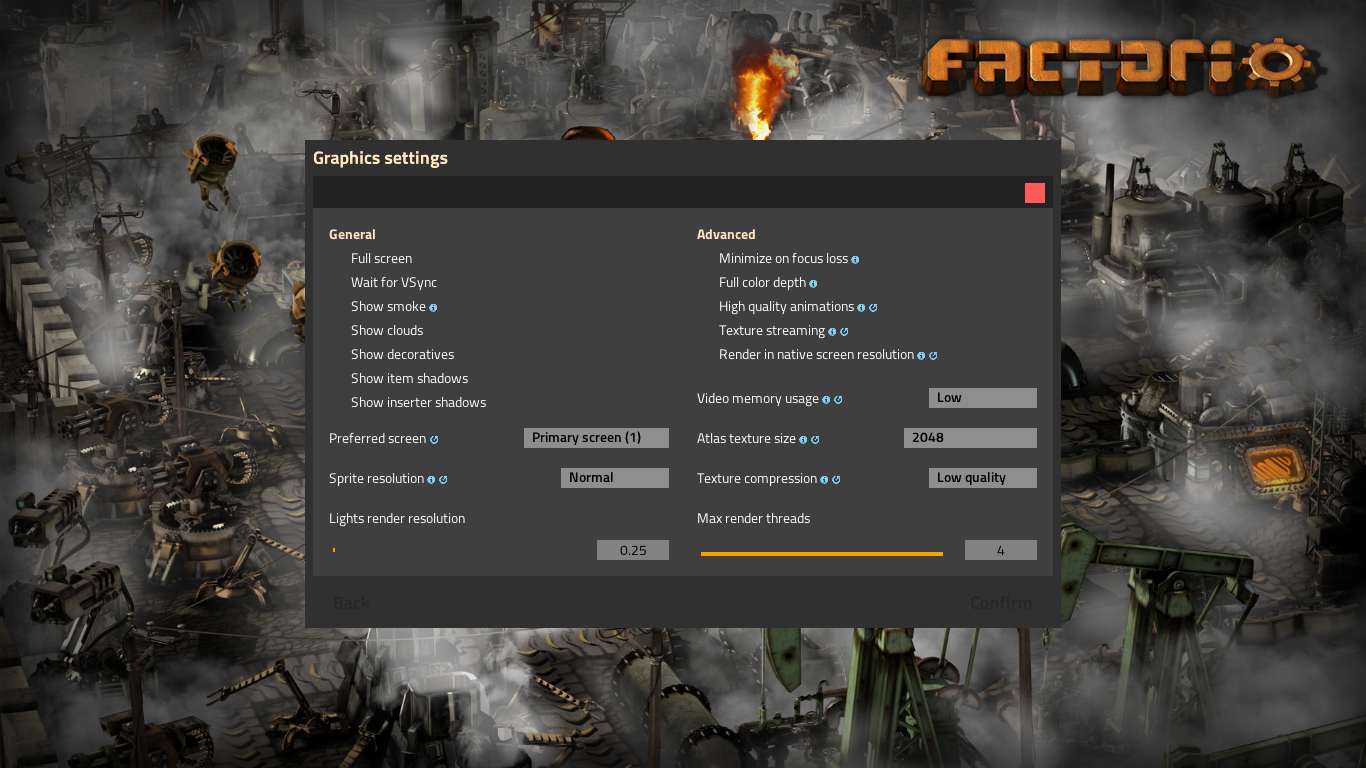Click the Atlas texture size info icon
This screenshot has height=768, width=1366.
click(803, 439)
